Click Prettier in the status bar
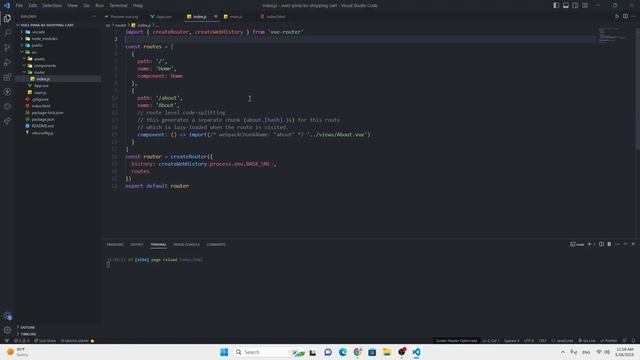 pos(609,340)
